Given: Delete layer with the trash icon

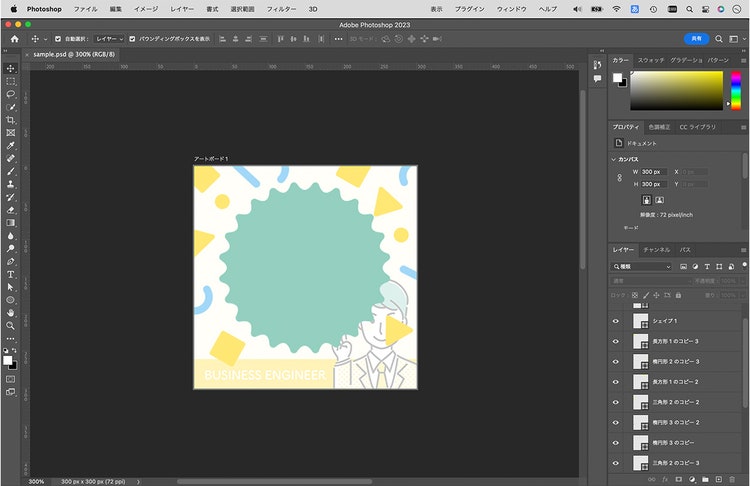Looking at the screenshot, I should point(732,479).
